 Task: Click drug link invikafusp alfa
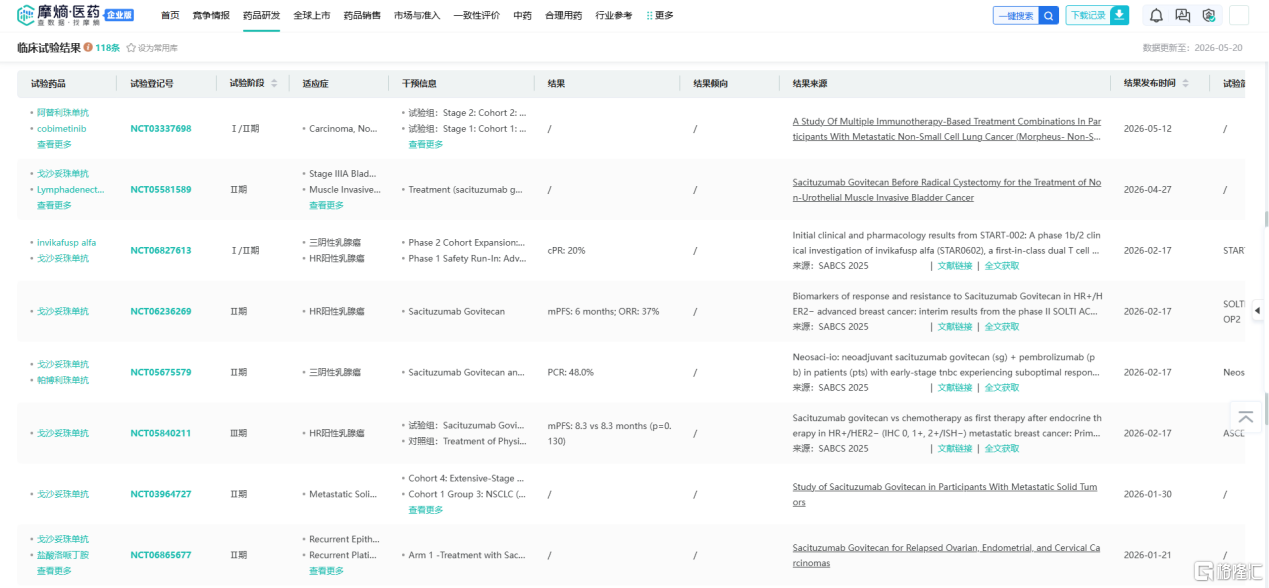66,242
